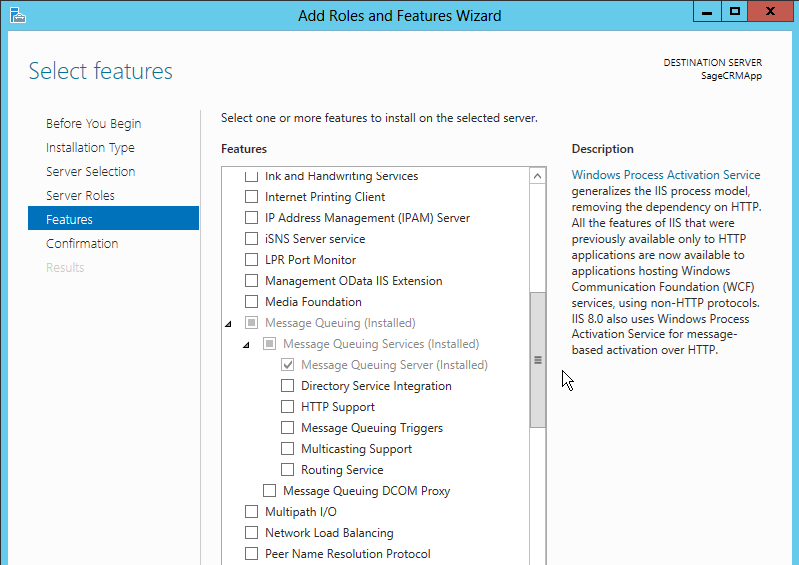Click the Windows Process Activation Service link
The height and width of the screenshot is (565, 799).
pyautogui.click(x=665, y=175)
